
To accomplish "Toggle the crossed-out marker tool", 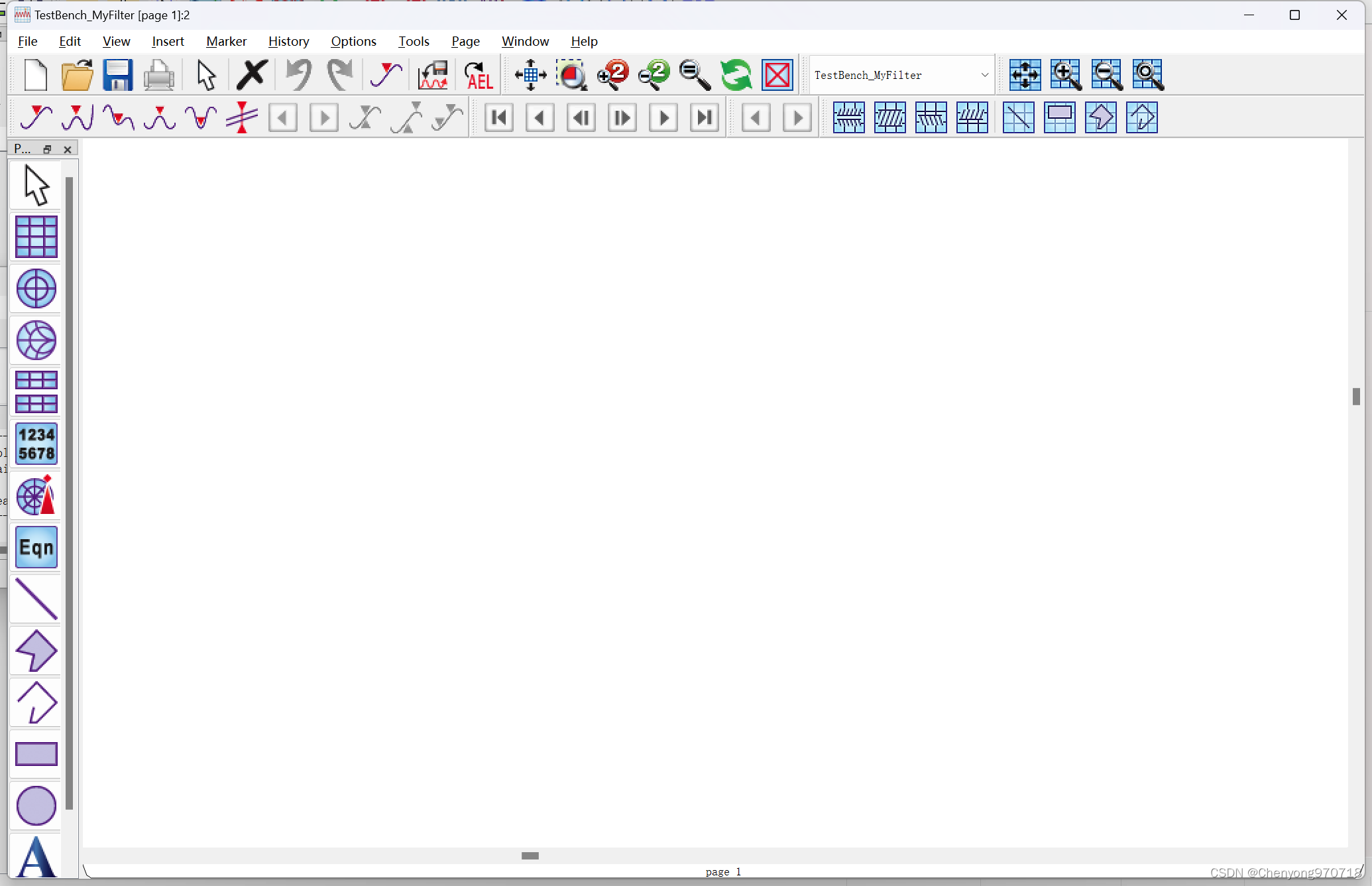I will (241, 117).
